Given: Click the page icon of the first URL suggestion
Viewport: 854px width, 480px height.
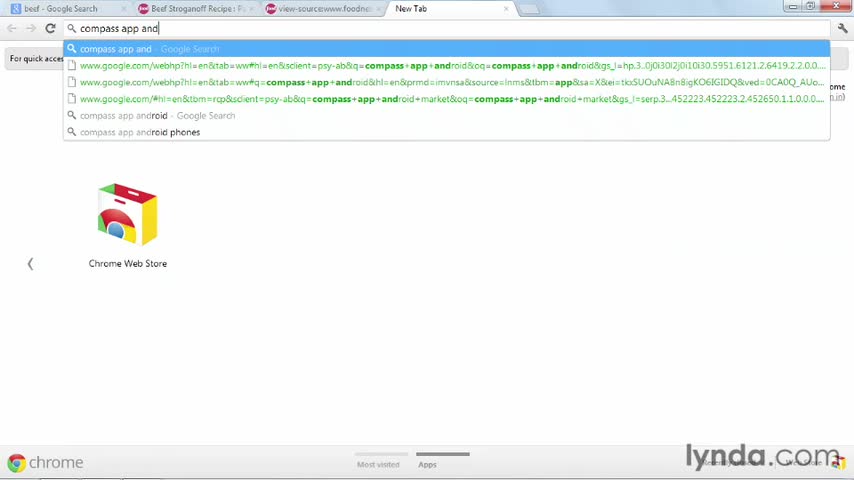Looking at the screenshot, I should pyautogui.click(x=71, y=65).
